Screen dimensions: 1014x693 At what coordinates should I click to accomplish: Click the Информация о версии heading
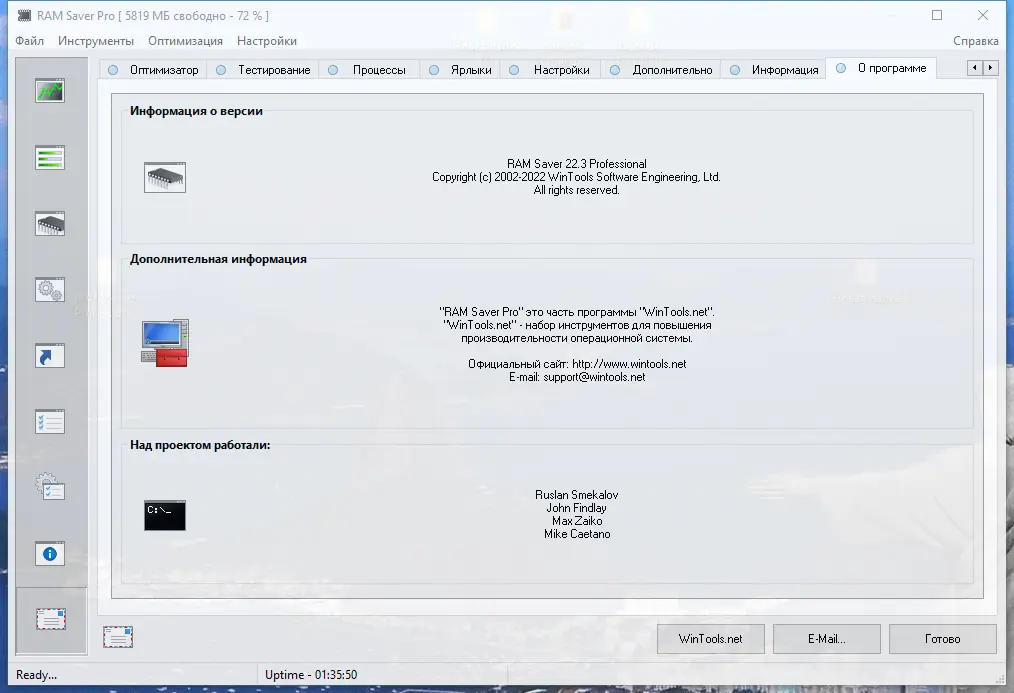pos(196,111)
